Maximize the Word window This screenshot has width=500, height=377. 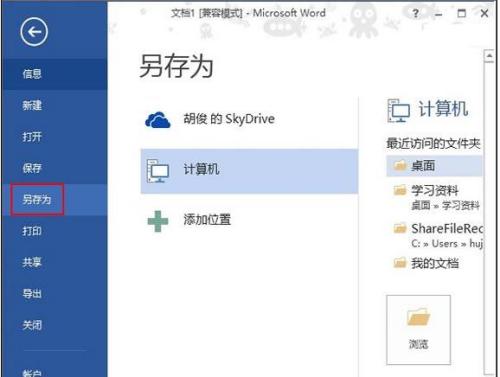click(x=462, y=13)
